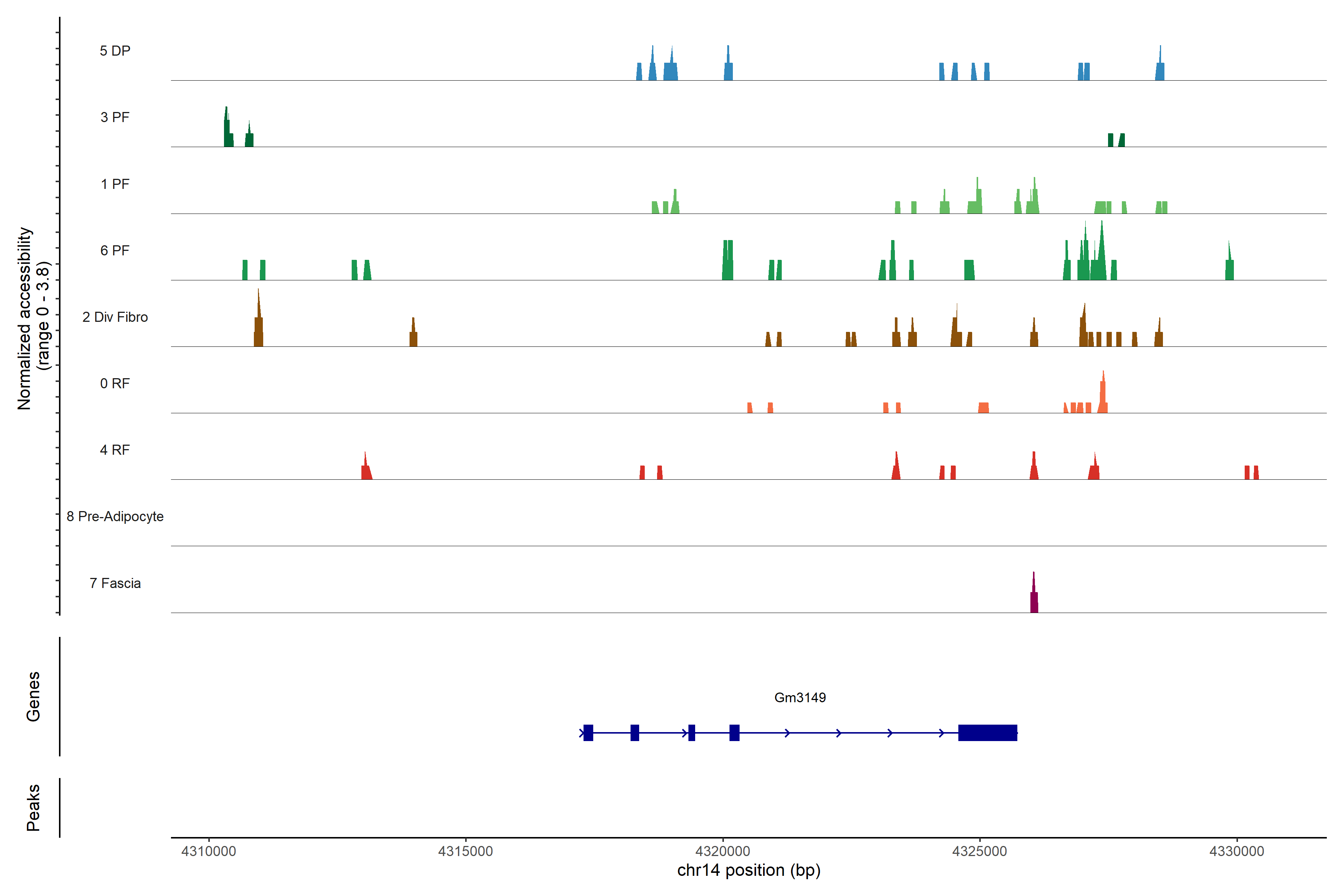Click the chr14 position (bp) axis title
This screenshot has width=1344, height=896.
coord(749,870)
